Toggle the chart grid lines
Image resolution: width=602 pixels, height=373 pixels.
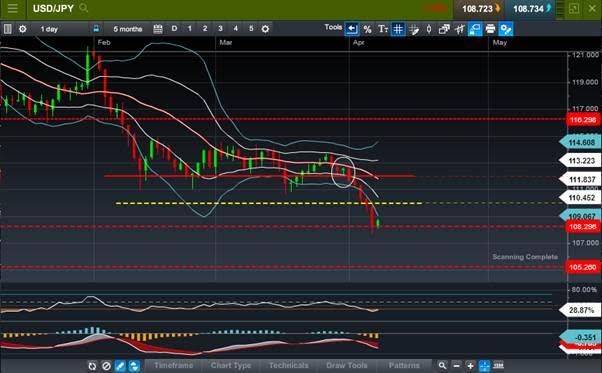point(398,29)
